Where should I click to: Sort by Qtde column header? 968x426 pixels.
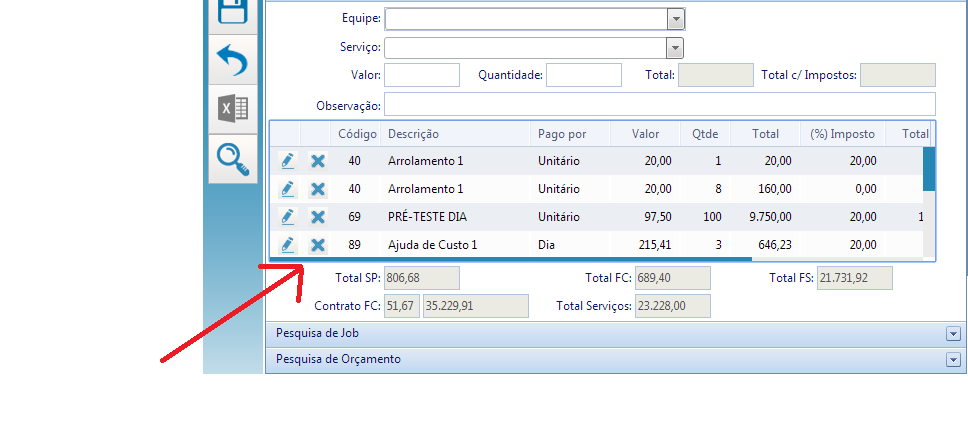(x=705, y=134)
